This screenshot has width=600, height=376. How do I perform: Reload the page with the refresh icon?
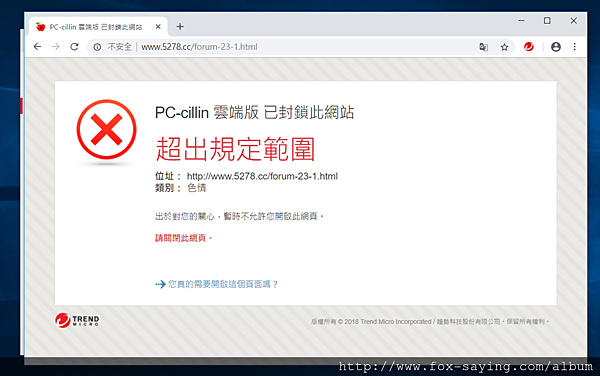point(74,47)
